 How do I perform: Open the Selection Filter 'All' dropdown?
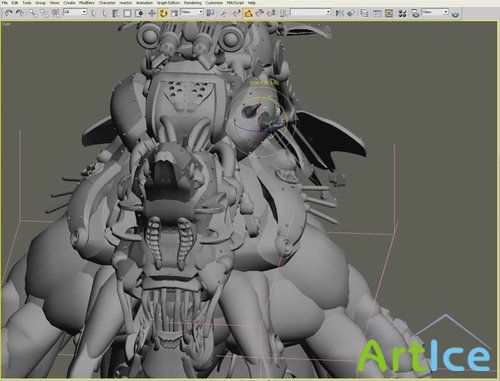pos(75,12)
